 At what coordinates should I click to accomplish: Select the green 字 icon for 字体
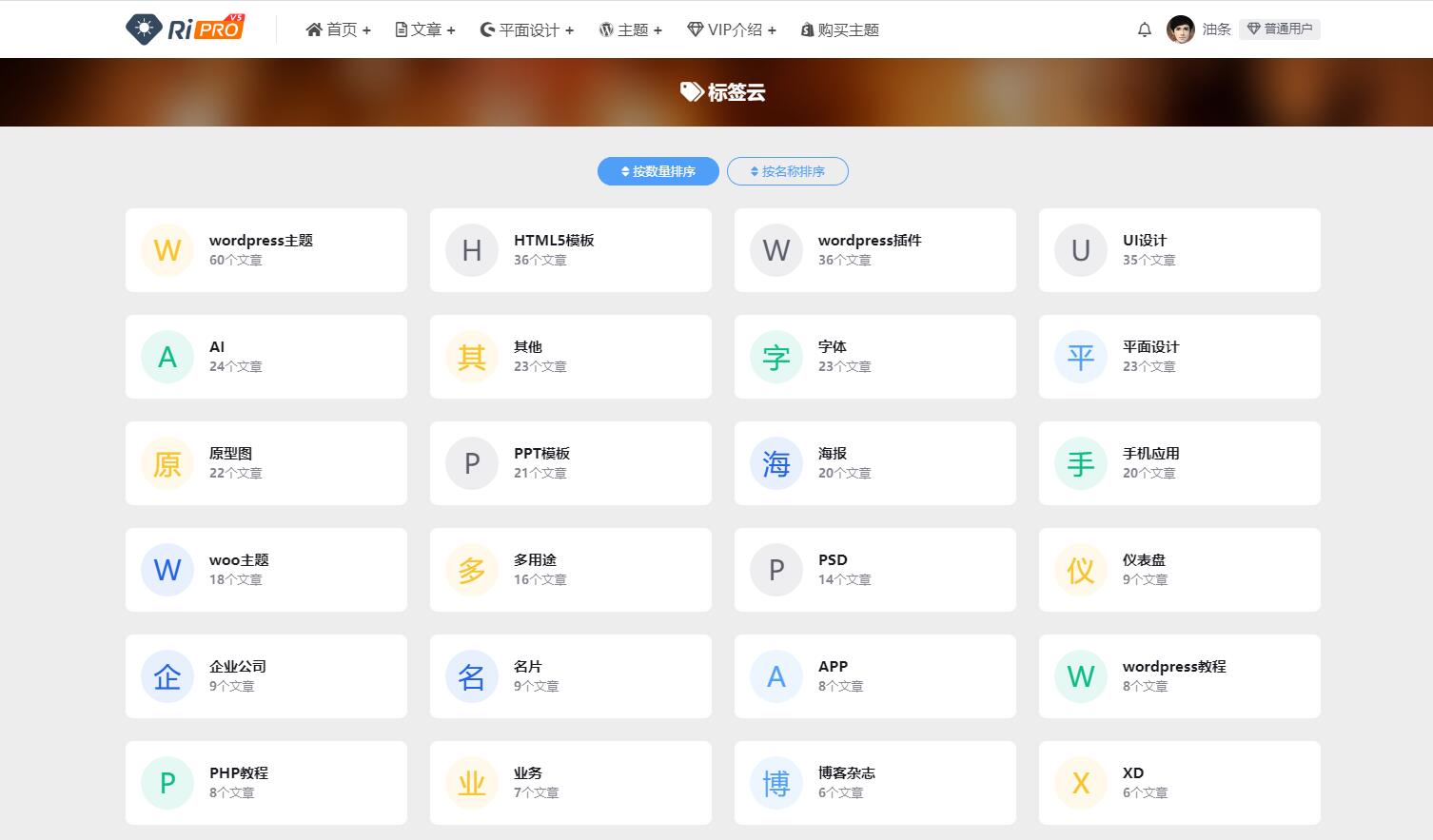tap(776, 357)
